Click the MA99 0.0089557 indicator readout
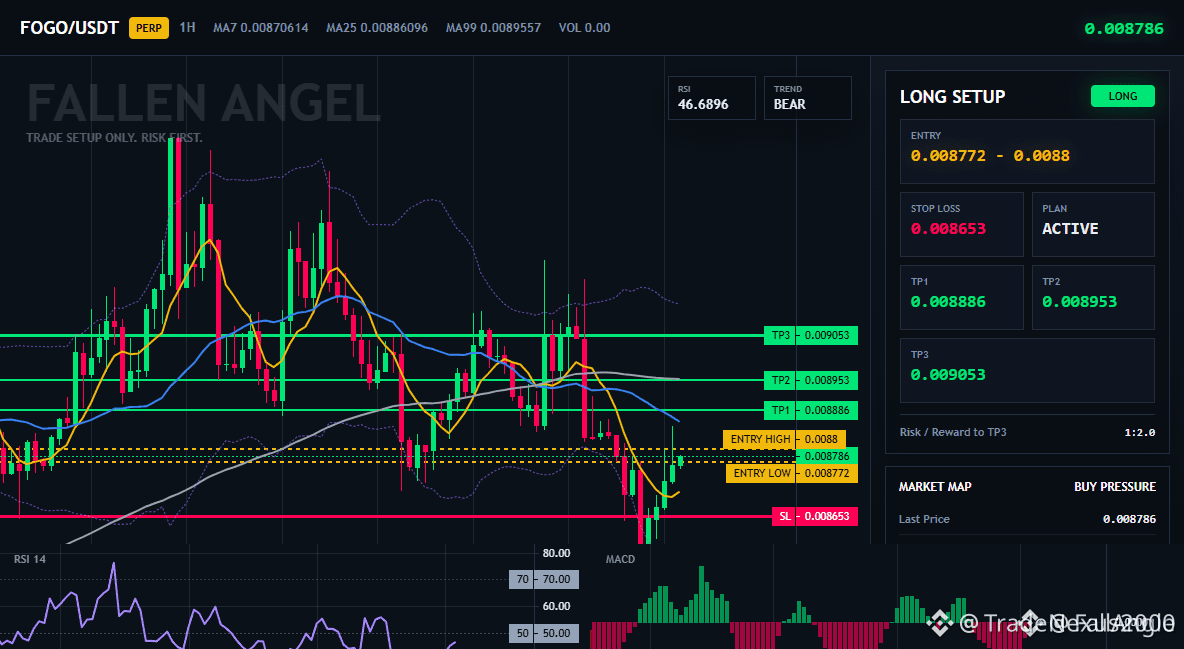Image resolution: width=1184 pixels, height=649 pixels. tap(493, 28)
